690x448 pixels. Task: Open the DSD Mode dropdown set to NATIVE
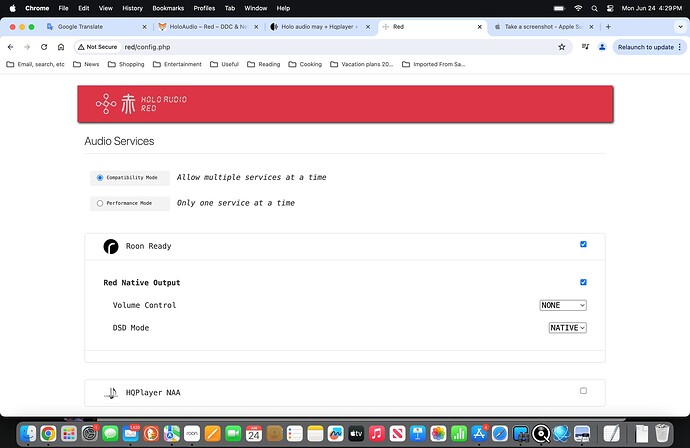[568, 328]
